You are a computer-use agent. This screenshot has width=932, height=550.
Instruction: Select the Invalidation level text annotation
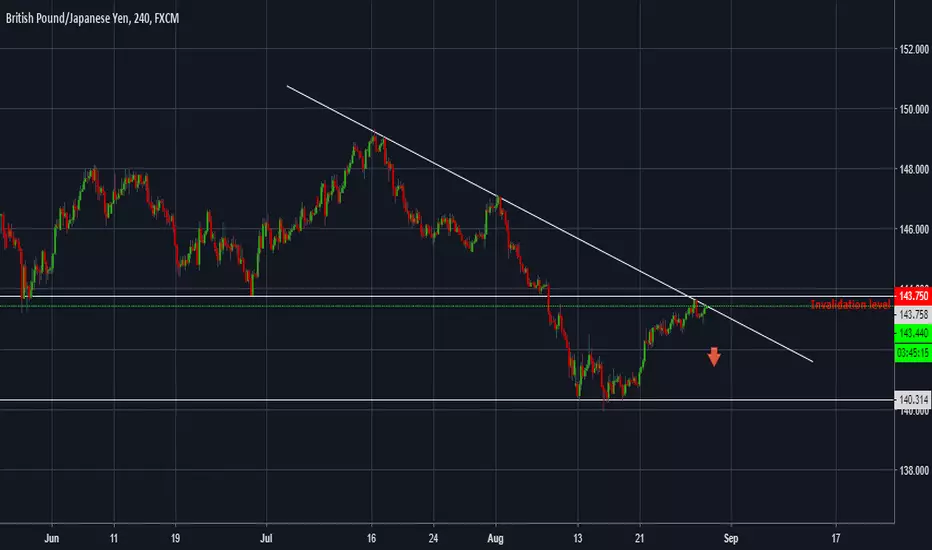click(x=851, y=305)
